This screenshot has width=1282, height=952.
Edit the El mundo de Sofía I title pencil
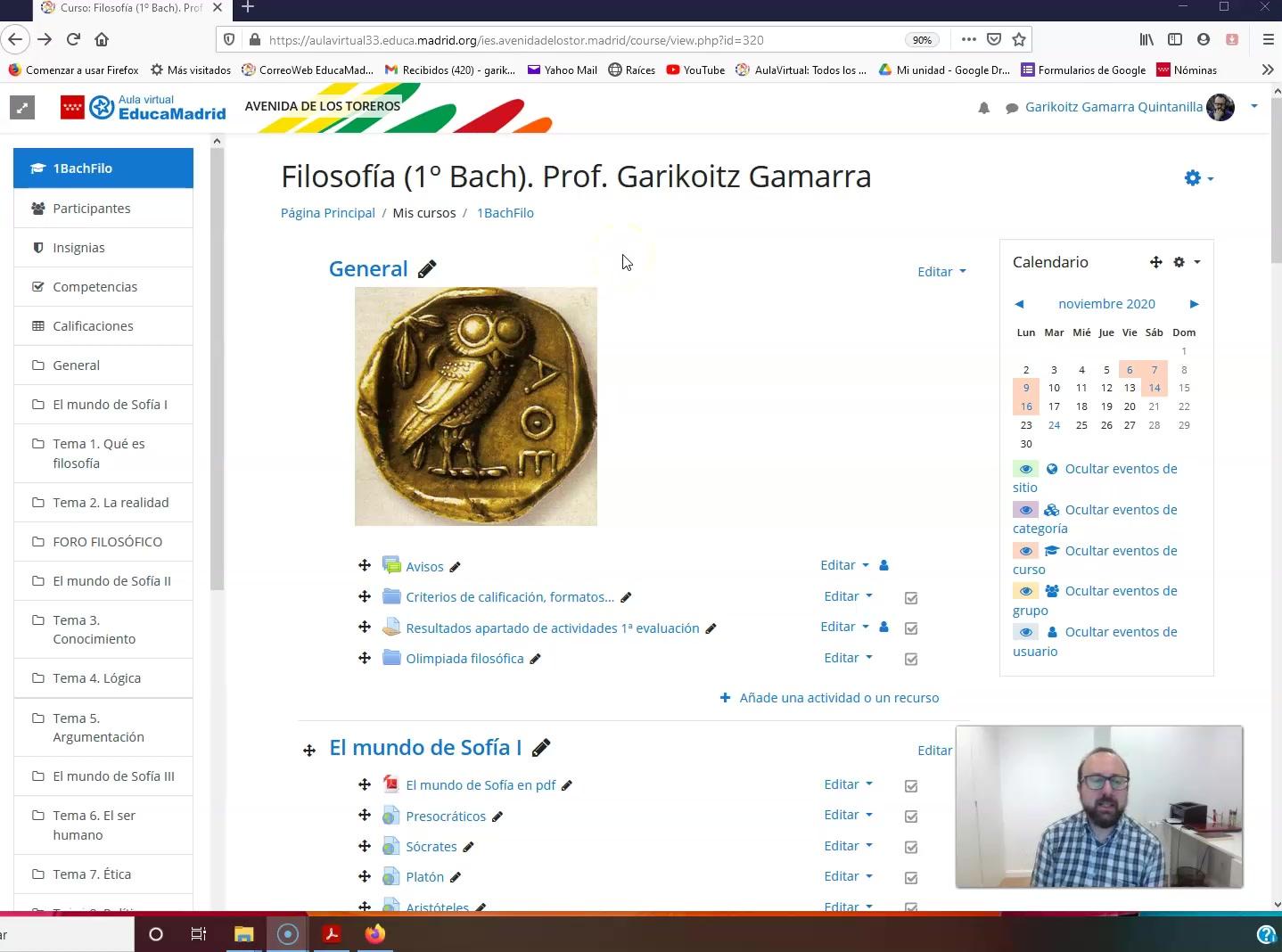point(540,748)
